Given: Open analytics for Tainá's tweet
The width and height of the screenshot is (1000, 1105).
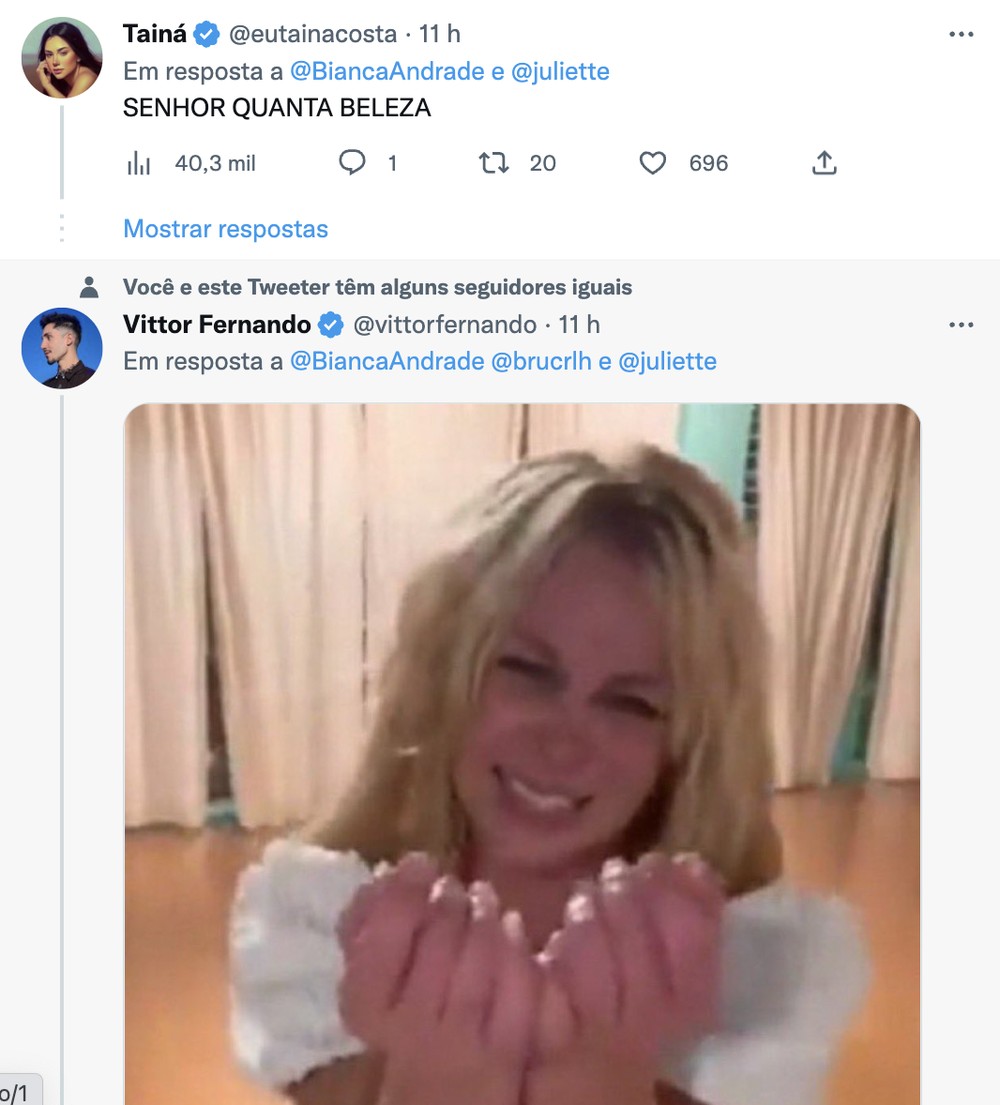Looking at the screenshot, I should (x=140, y=163).
